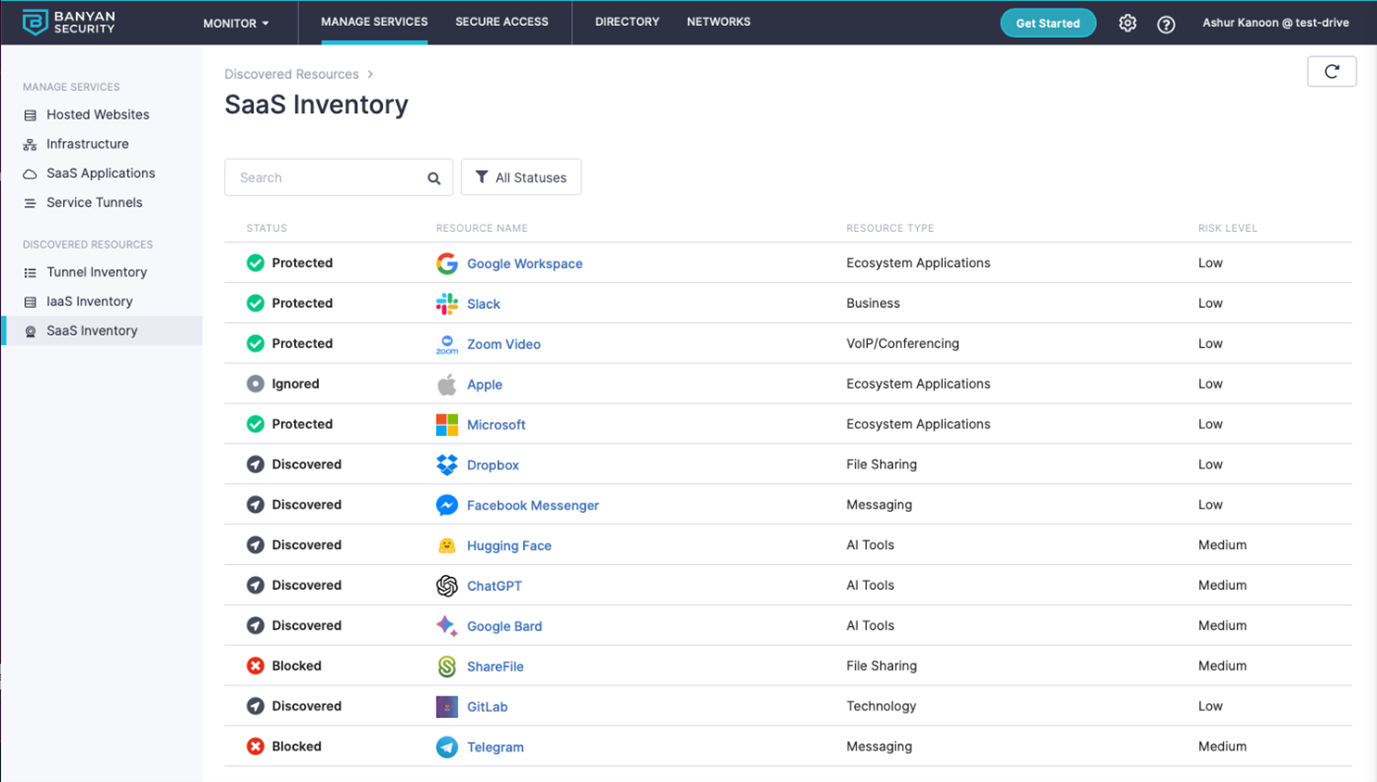The height and width of the screenshot is (782, 1377).
Task: Click the Get Started button
Action: pos(1048,23)
